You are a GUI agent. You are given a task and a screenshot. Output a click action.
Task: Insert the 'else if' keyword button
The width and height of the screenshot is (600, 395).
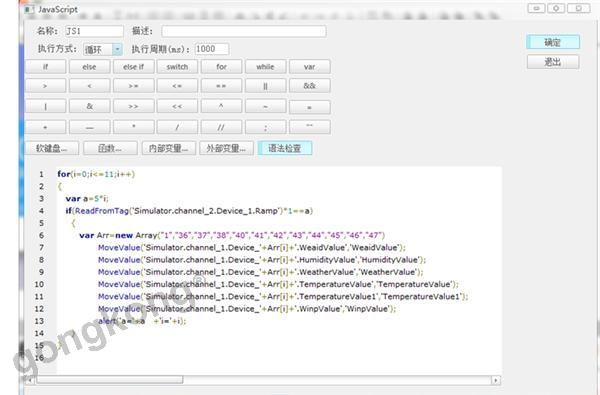tap(134, 67)
